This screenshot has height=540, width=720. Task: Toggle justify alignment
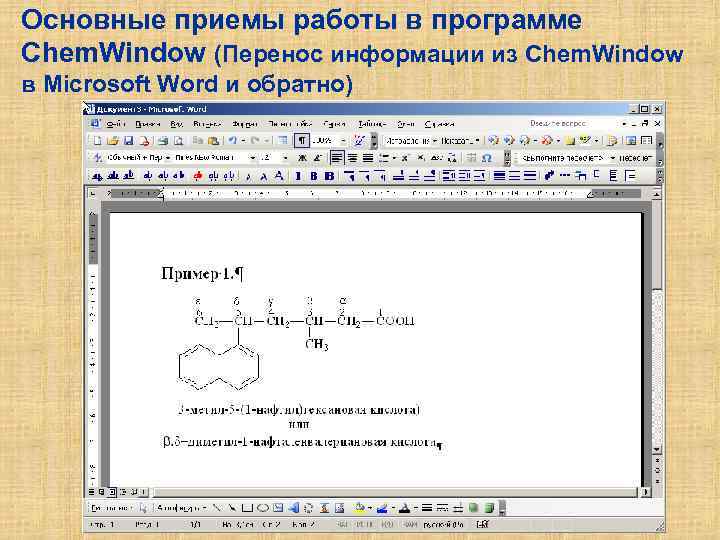tap(368, 158)
